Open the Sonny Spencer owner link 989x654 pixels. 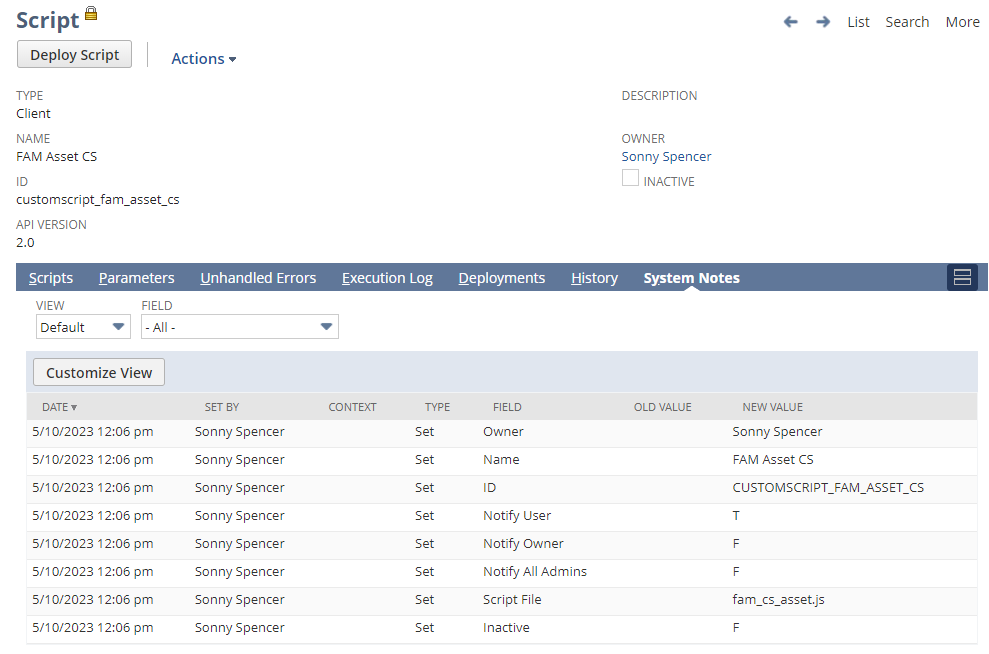tap(666, 156)
